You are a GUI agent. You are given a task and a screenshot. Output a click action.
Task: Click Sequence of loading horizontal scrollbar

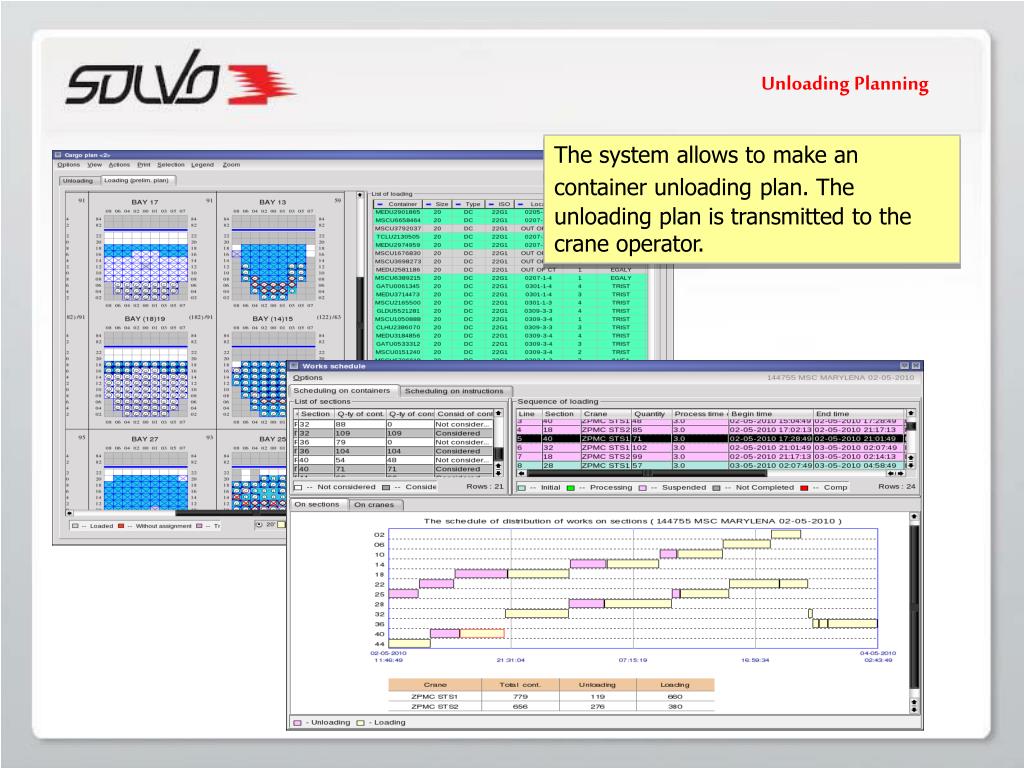pos(647,473)
